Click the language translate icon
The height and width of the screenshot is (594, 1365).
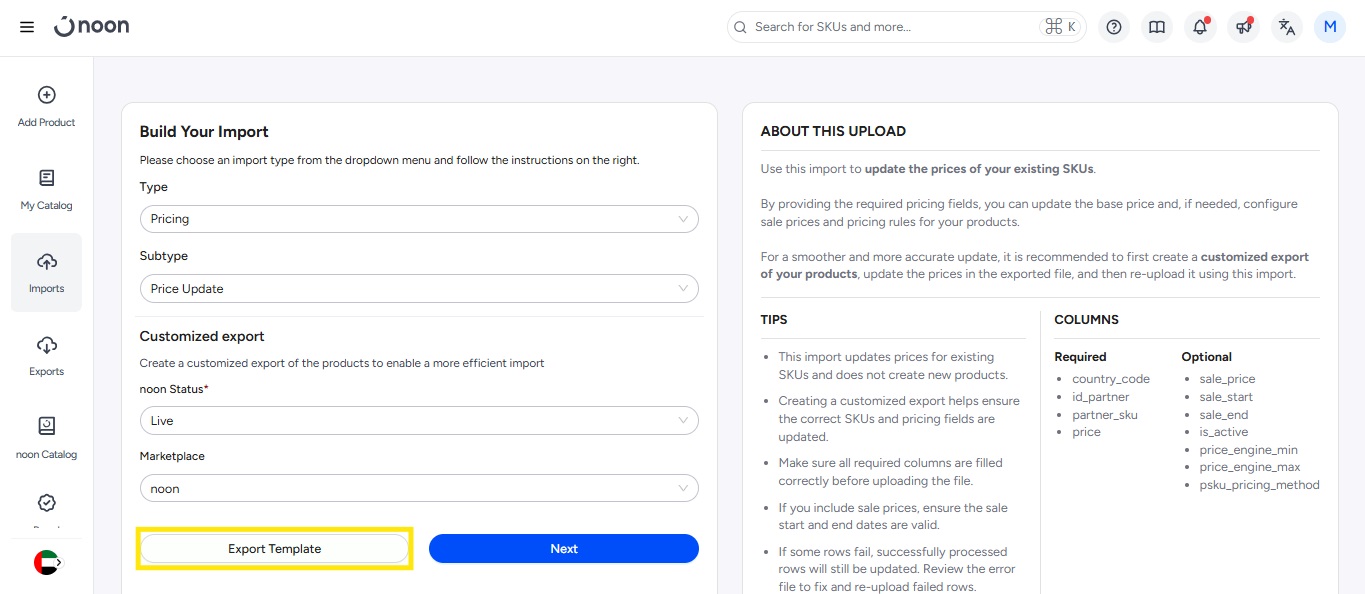pyautogui.click(x=1287, y=27)
